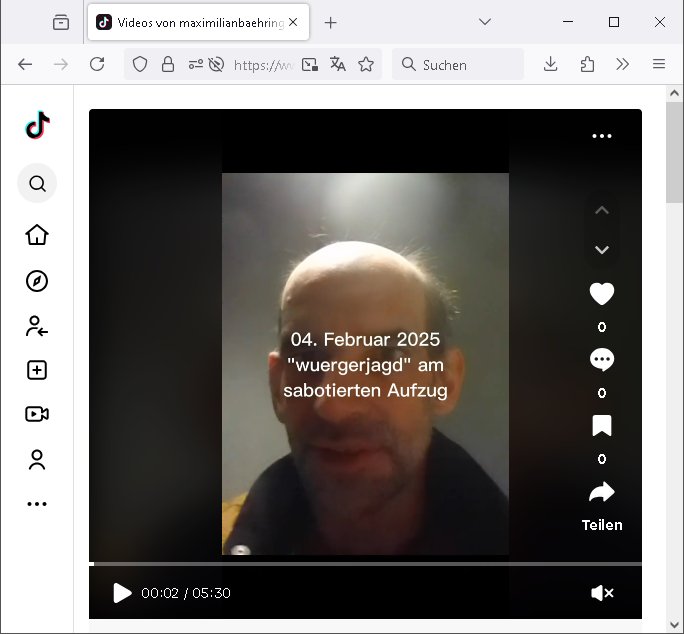Open the Firefox hamburger application menu
The width and height of the screenshot is (684, 634).
659,64
